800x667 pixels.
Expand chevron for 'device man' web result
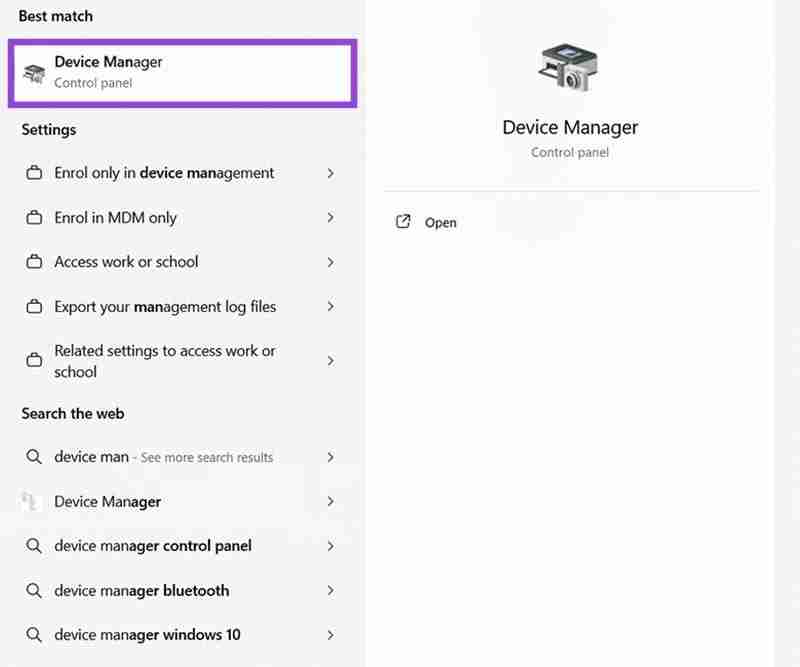tap(331, 457)
